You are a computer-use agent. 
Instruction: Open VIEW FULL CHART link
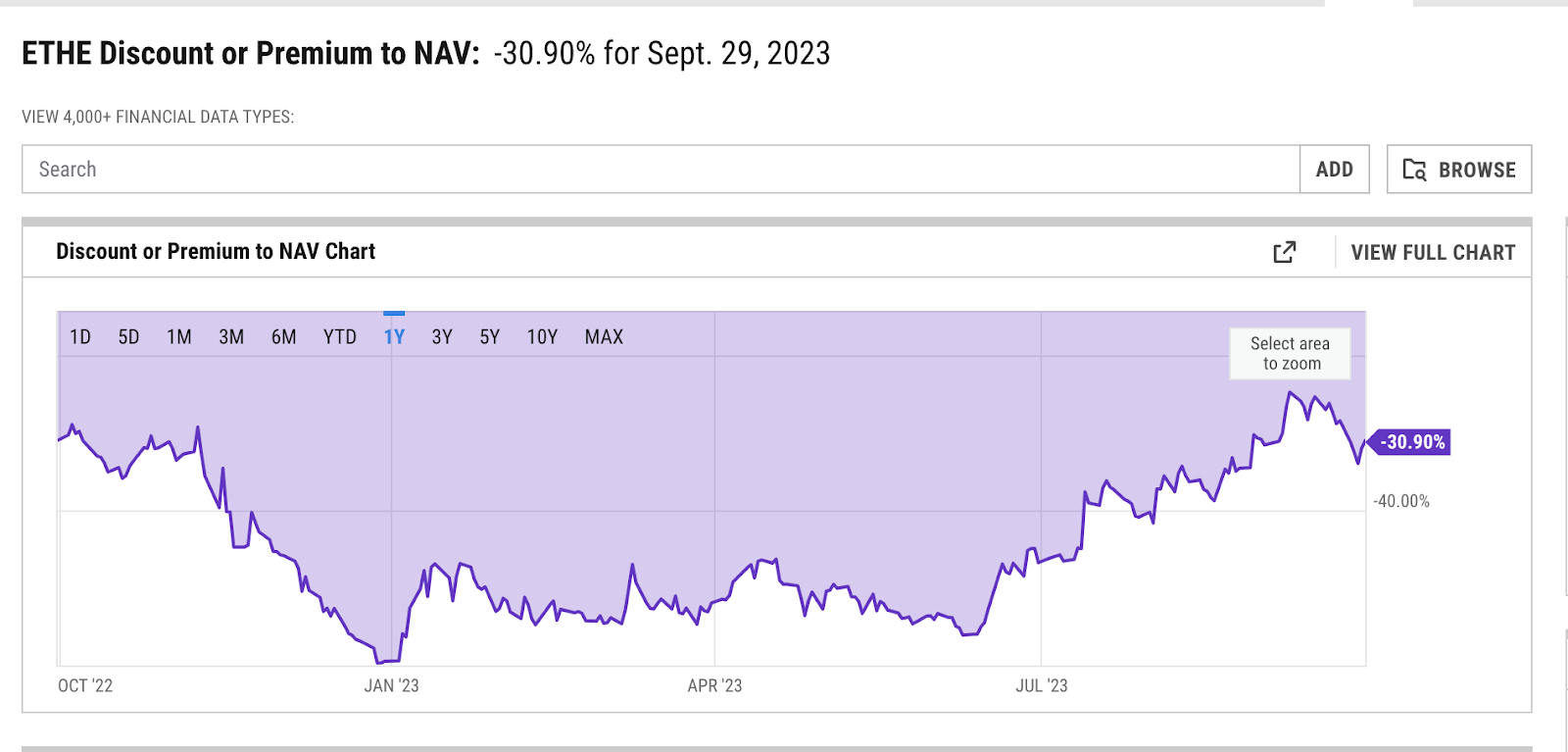pos(1433,253)
